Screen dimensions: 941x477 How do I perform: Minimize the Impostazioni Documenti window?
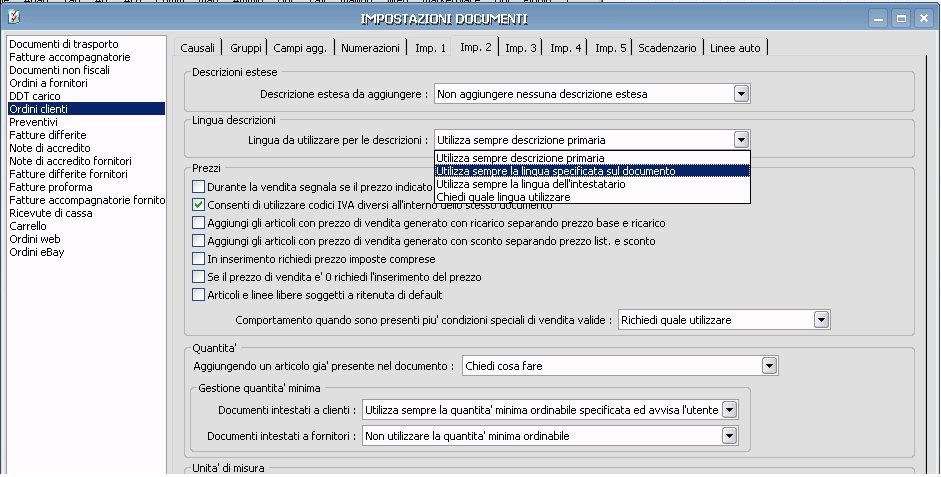879,18
